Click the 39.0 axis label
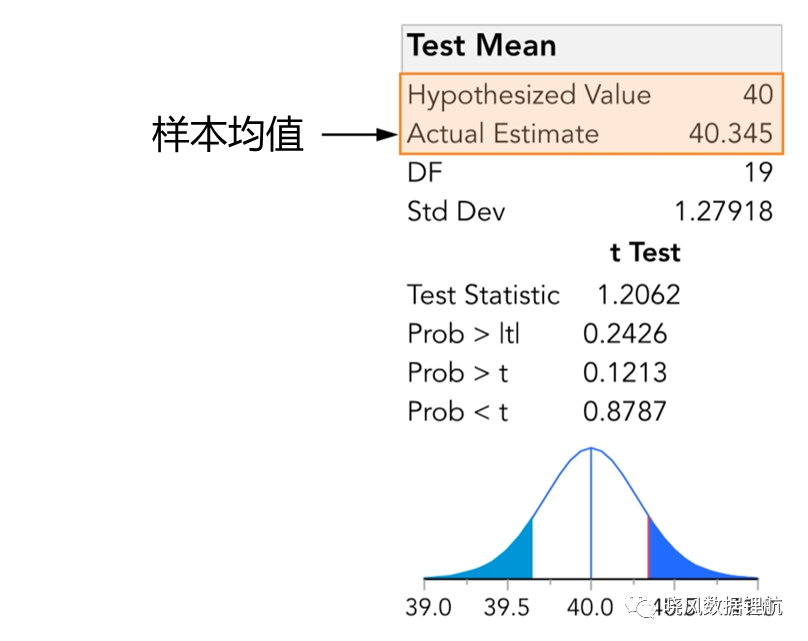Image resolution: width=808 pixels, height=641 pixels. click(428, 608)
